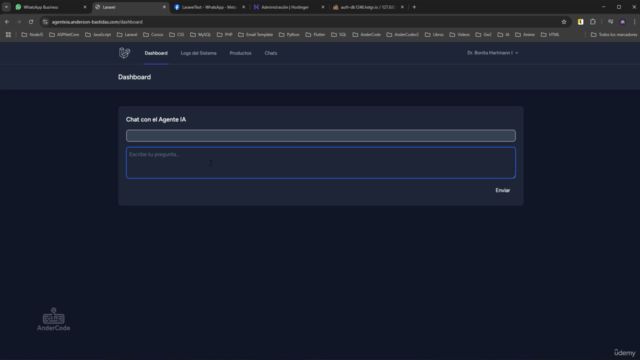This screenshot has width=640, height=360.
Task: Go forward in browser history
Action: [19, 22]
